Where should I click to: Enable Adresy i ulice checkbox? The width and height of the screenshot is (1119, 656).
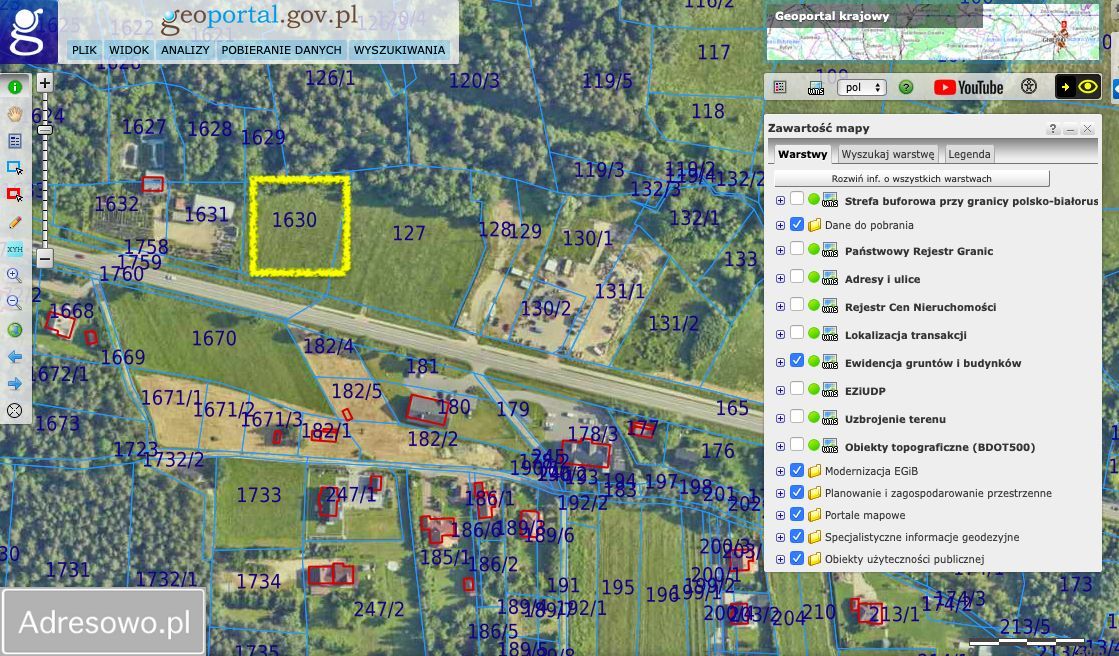tap(797, 277)
